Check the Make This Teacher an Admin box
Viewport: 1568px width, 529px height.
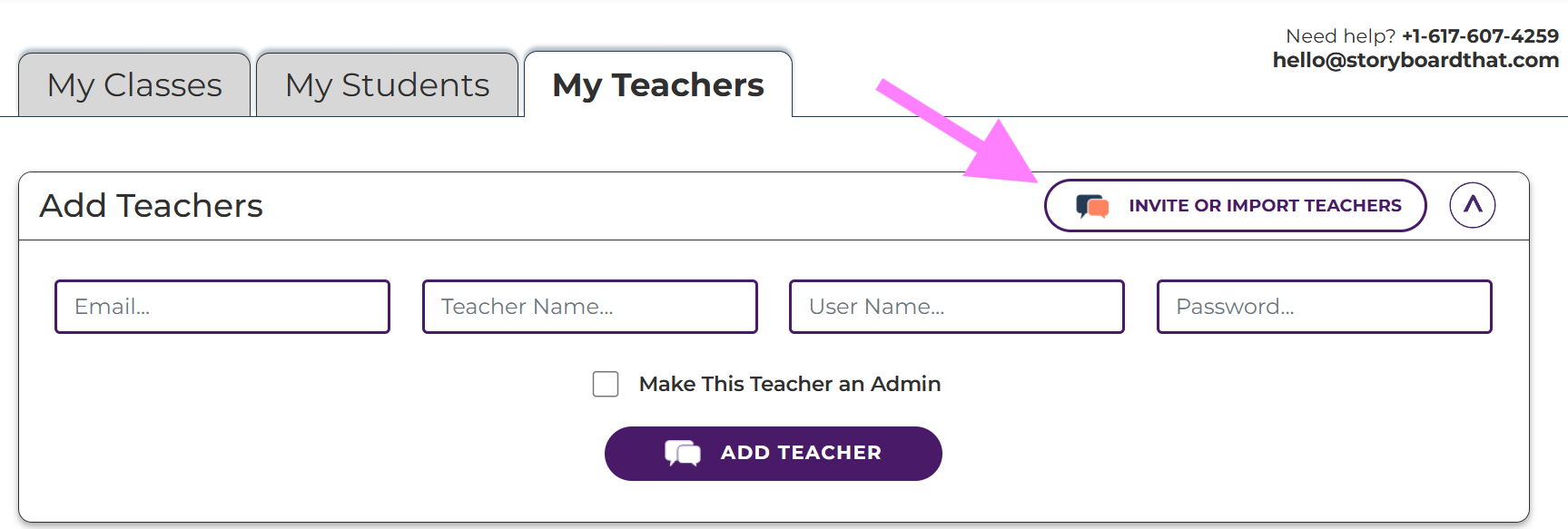[606, 384]
